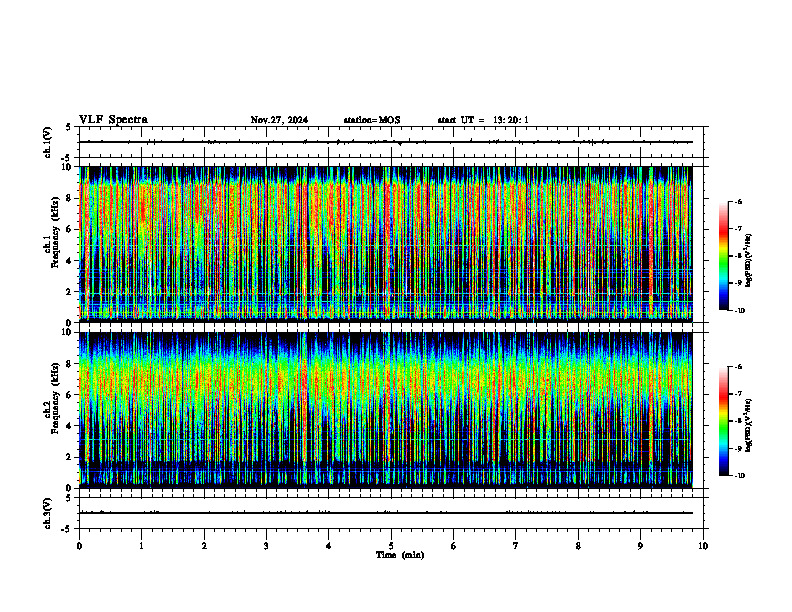Select the ch.2 color bar log(PSD) label
792x612 pixels.
click(x=749, y=425)
